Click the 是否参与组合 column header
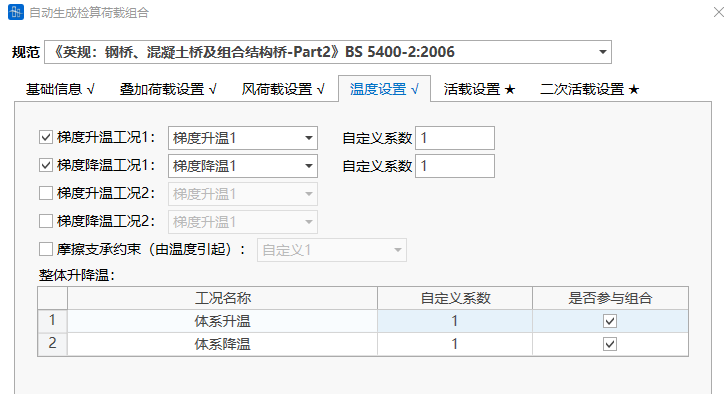 click(x=610, y=298)
